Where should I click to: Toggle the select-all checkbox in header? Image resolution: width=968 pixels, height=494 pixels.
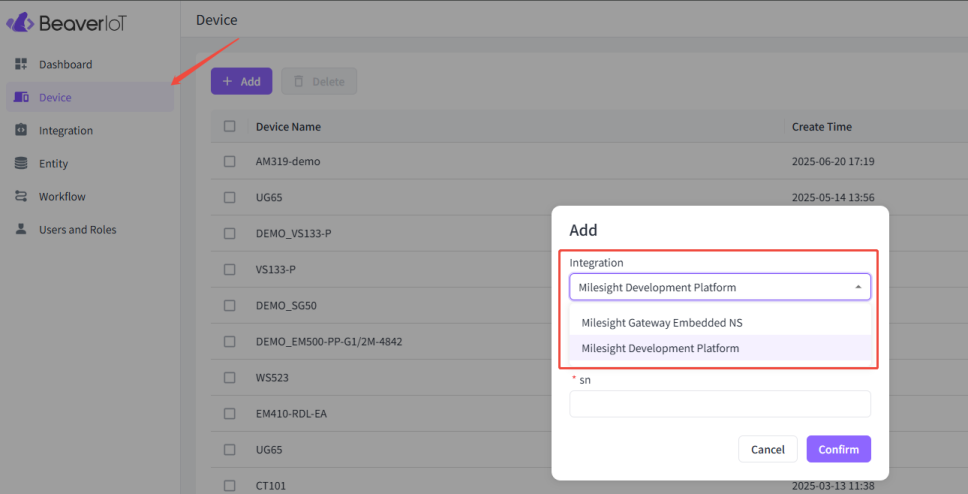[230, 126]
